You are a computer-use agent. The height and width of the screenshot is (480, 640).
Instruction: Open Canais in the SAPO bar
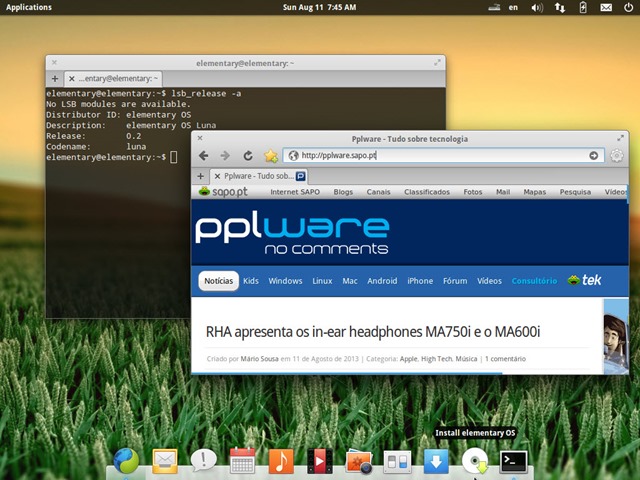pos(378,192)
